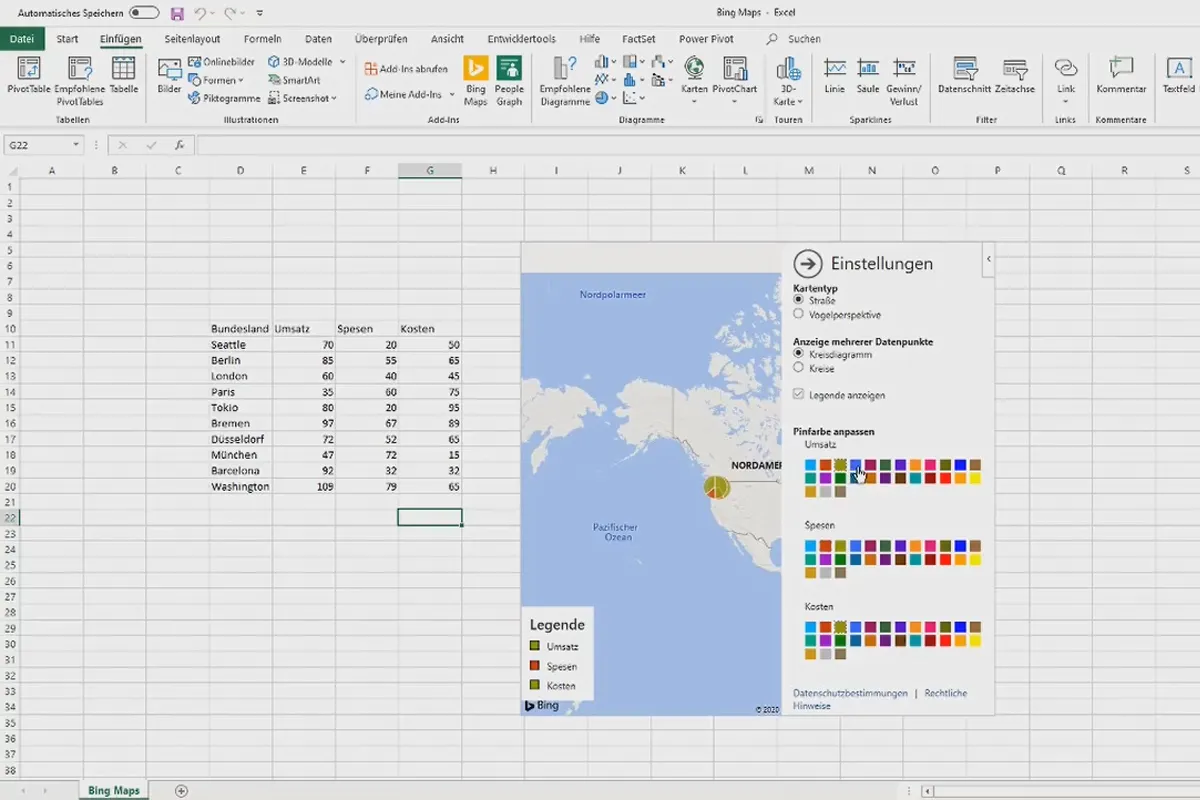
Task: Launch the Bing Maps add-in
Action: pos(475,82)
